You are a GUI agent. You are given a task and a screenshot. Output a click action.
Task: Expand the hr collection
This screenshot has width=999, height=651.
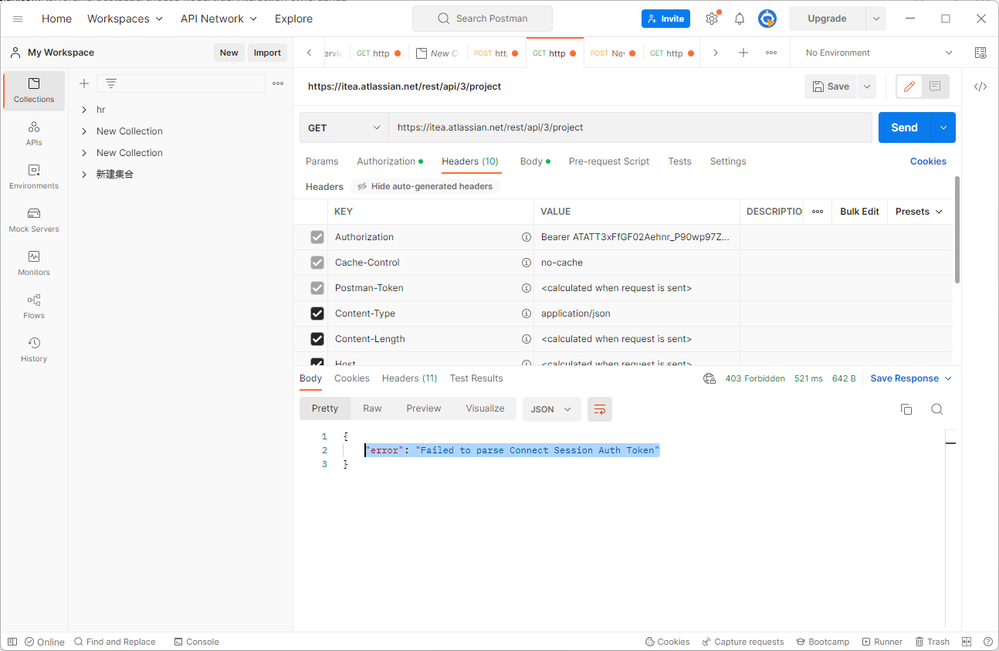click(84, 110)
